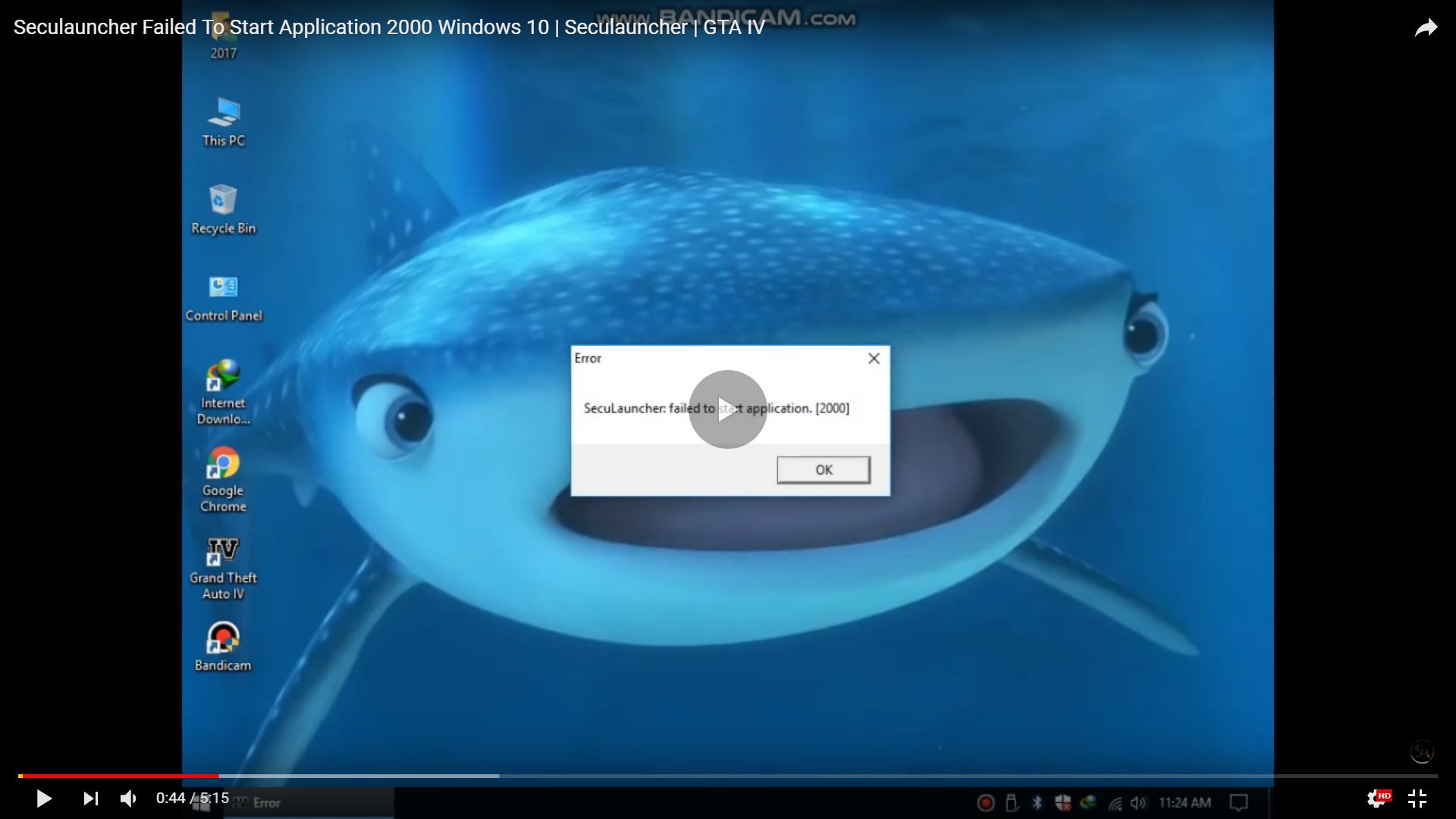
Task: Click OK in the Error dialog
Action: pos(824,470)
